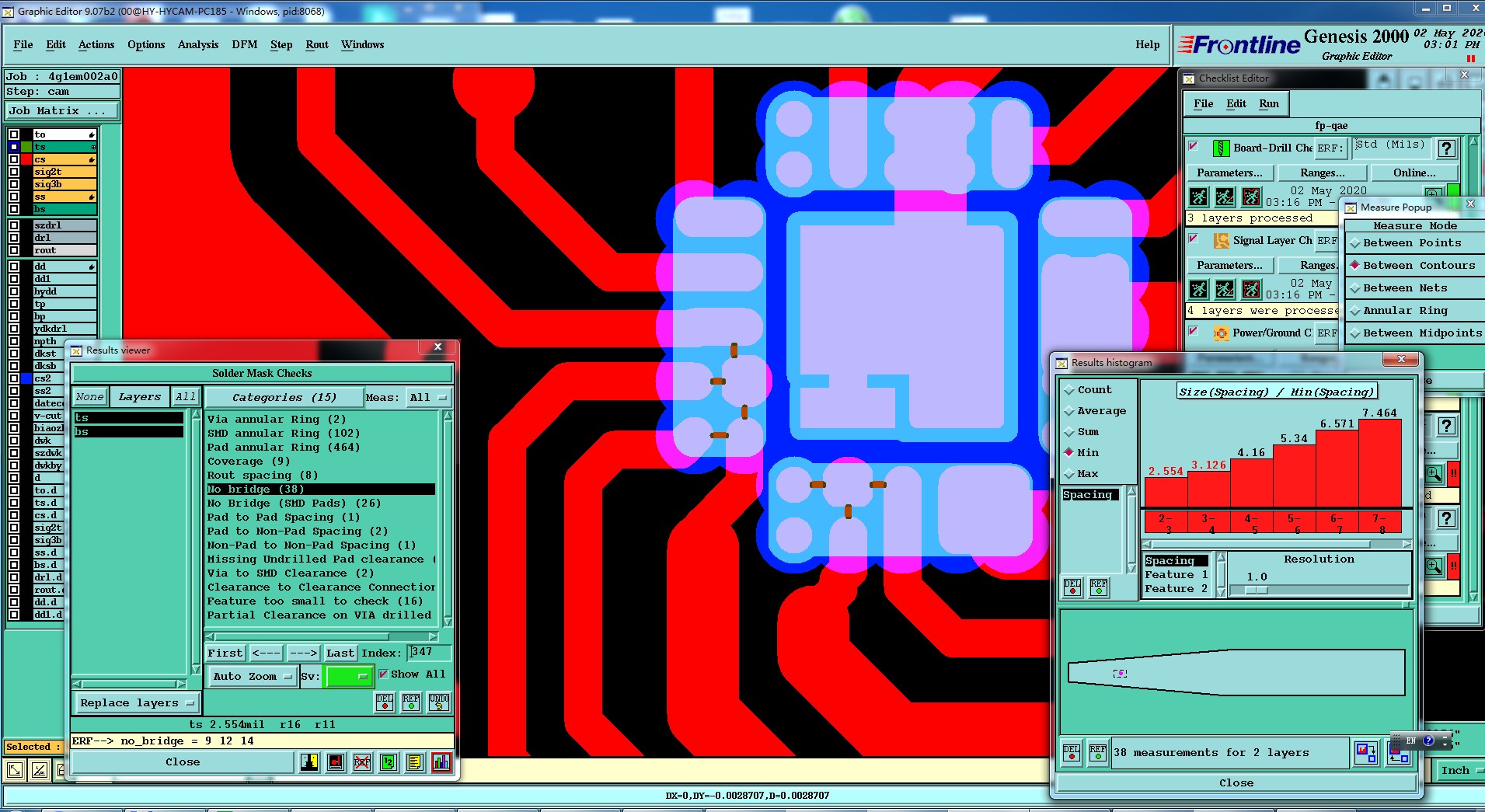The width and height of the screenshot is (1485, 812).
Task: Click green drill icon of Board-Drill Check
Action: (x=1221, y=148)
